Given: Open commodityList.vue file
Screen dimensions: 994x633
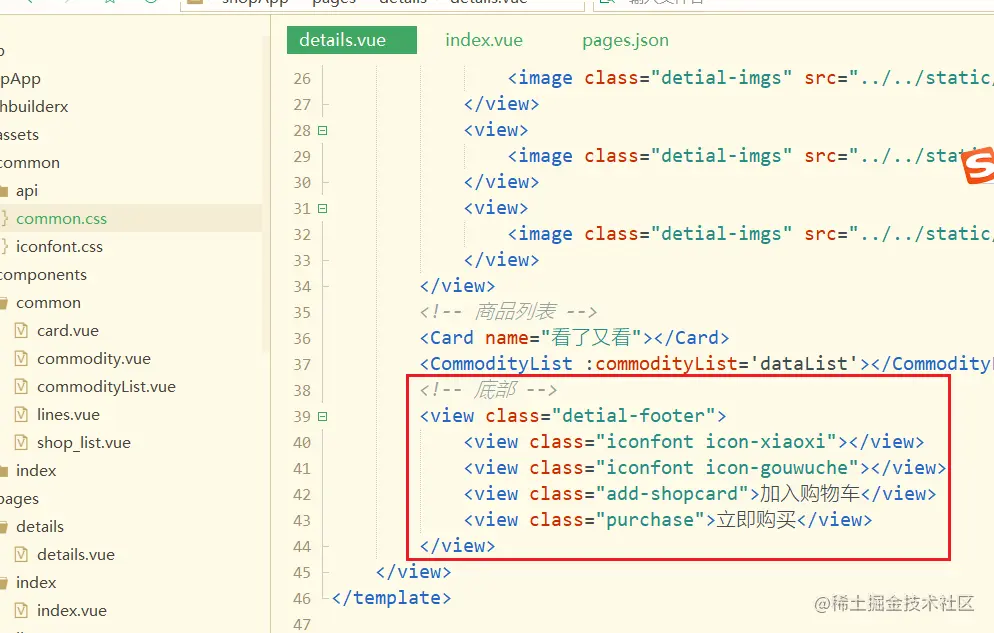Looking at the screenshot, I should tap(106, 387).
